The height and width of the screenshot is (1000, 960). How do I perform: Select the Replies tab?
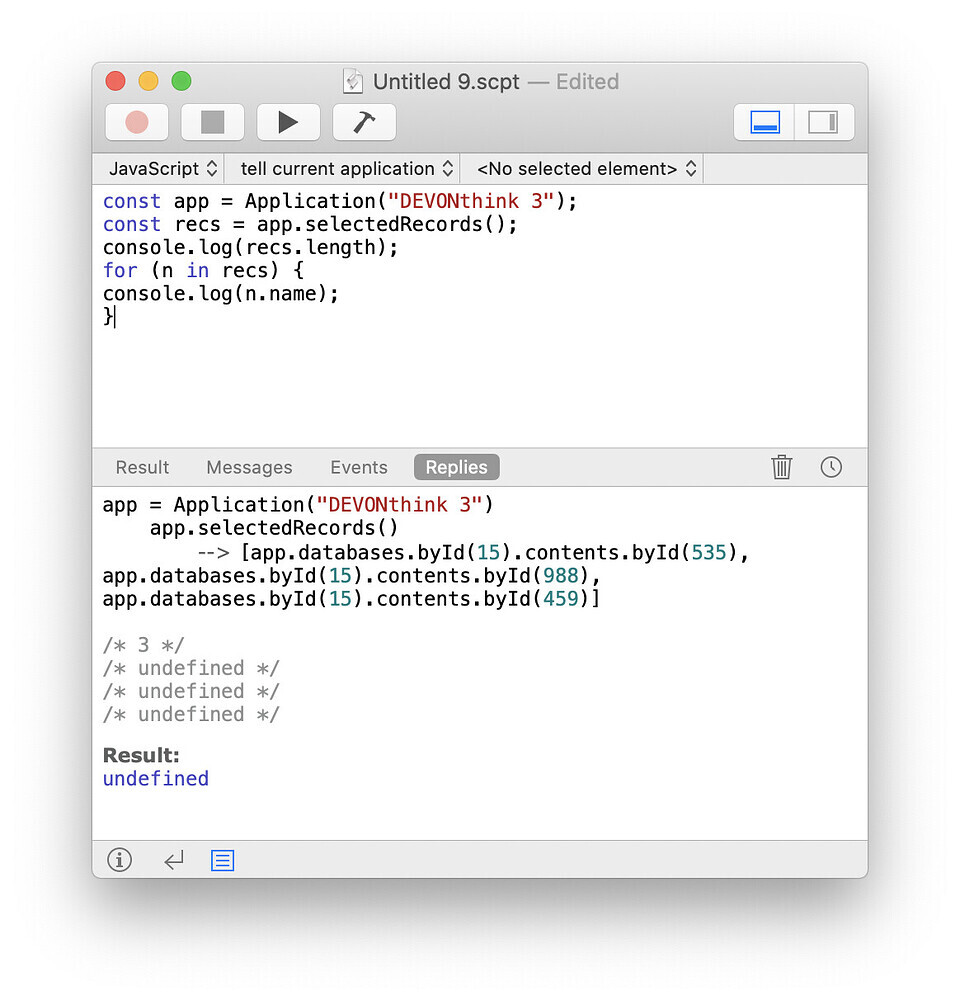(x=456, y=467)
